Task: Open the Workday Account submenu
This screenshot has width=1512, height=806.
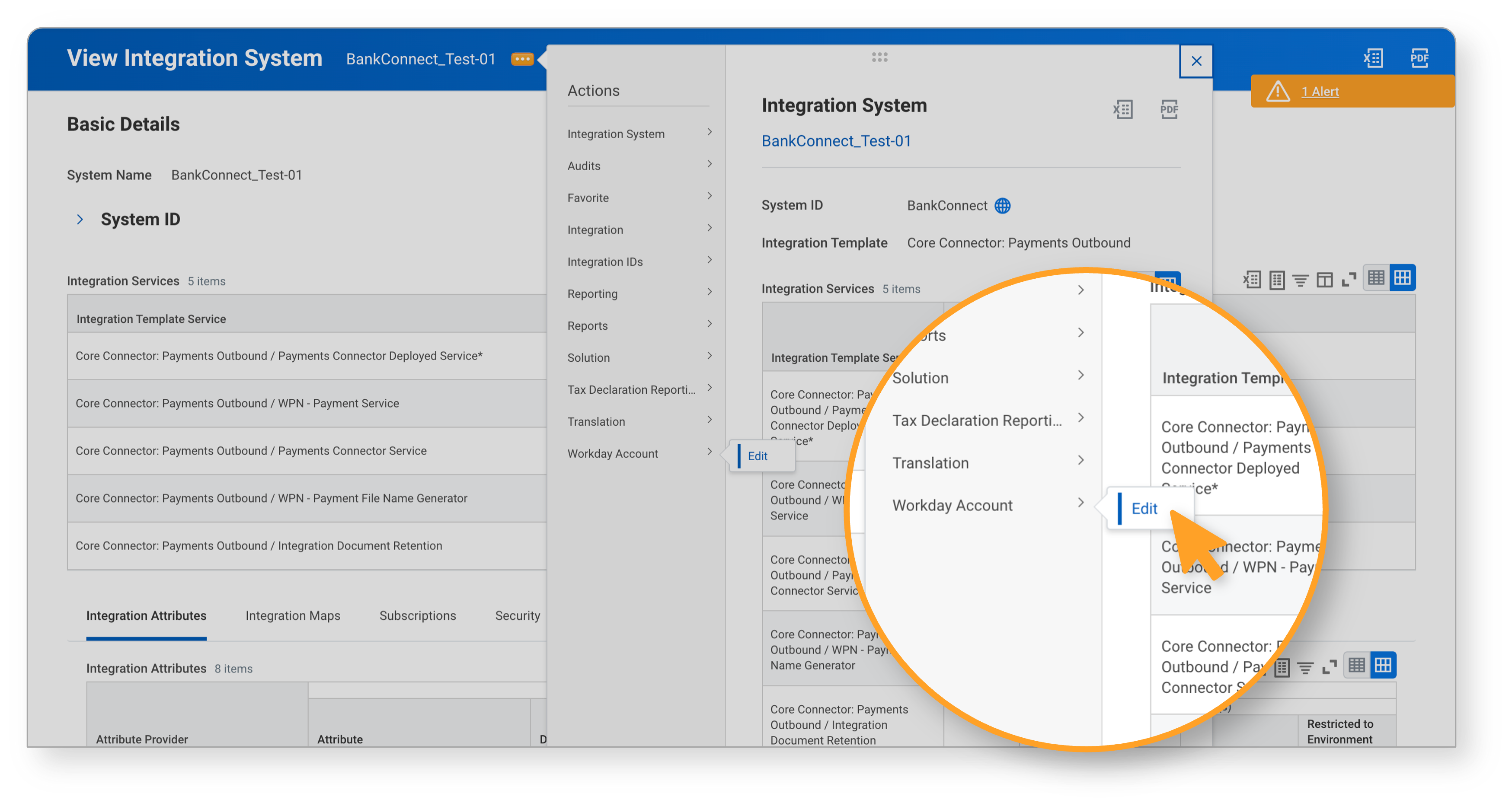Action: [x=639, y=453]
